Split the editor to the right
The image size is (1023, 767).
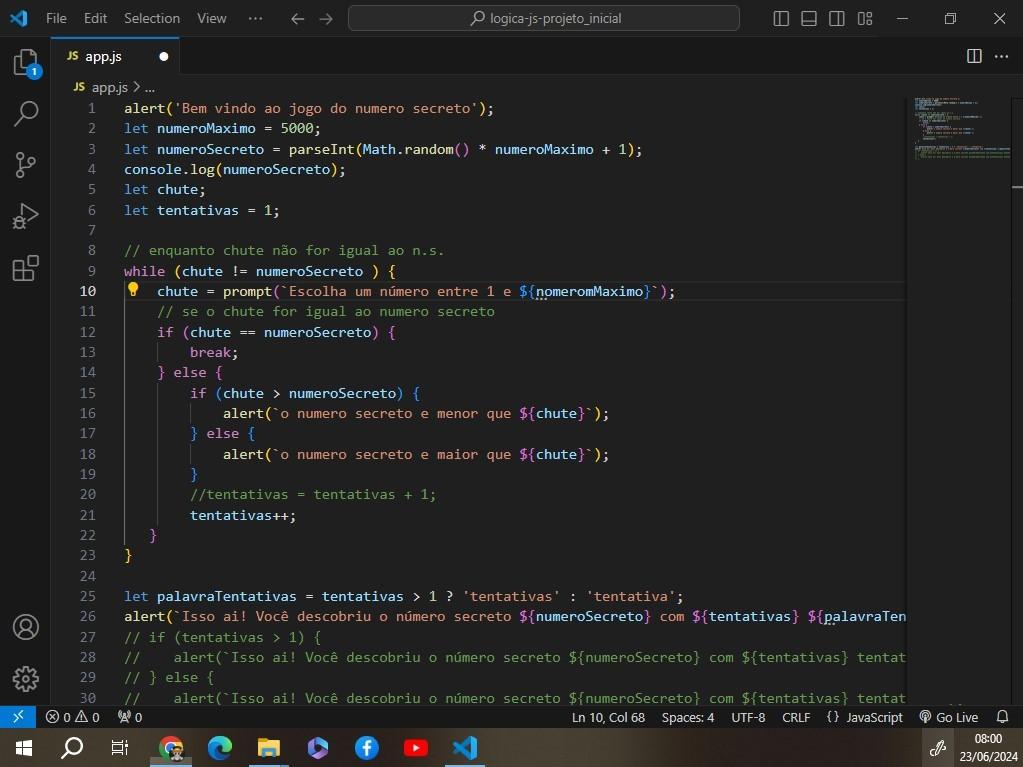tap(974, 57)
